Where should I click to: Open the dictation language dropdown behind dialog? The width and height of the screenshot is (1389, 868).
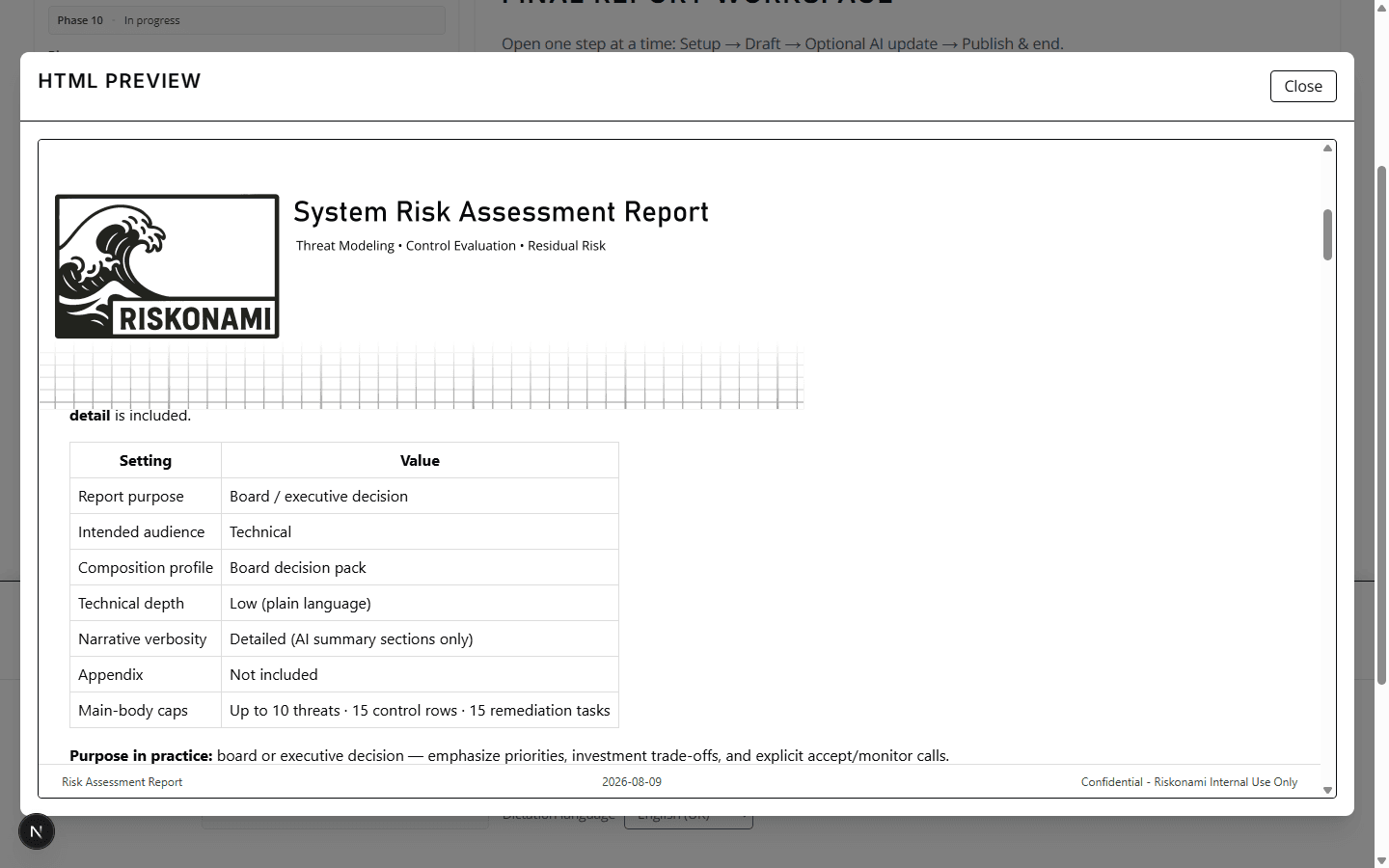coord(689,817)
